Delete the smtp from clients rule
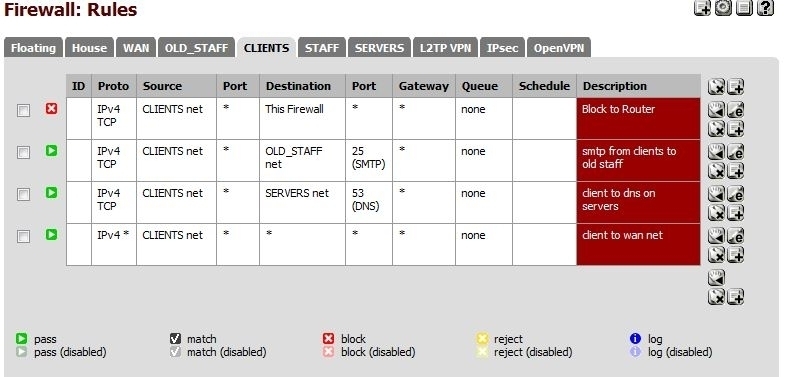 point(716,171)
